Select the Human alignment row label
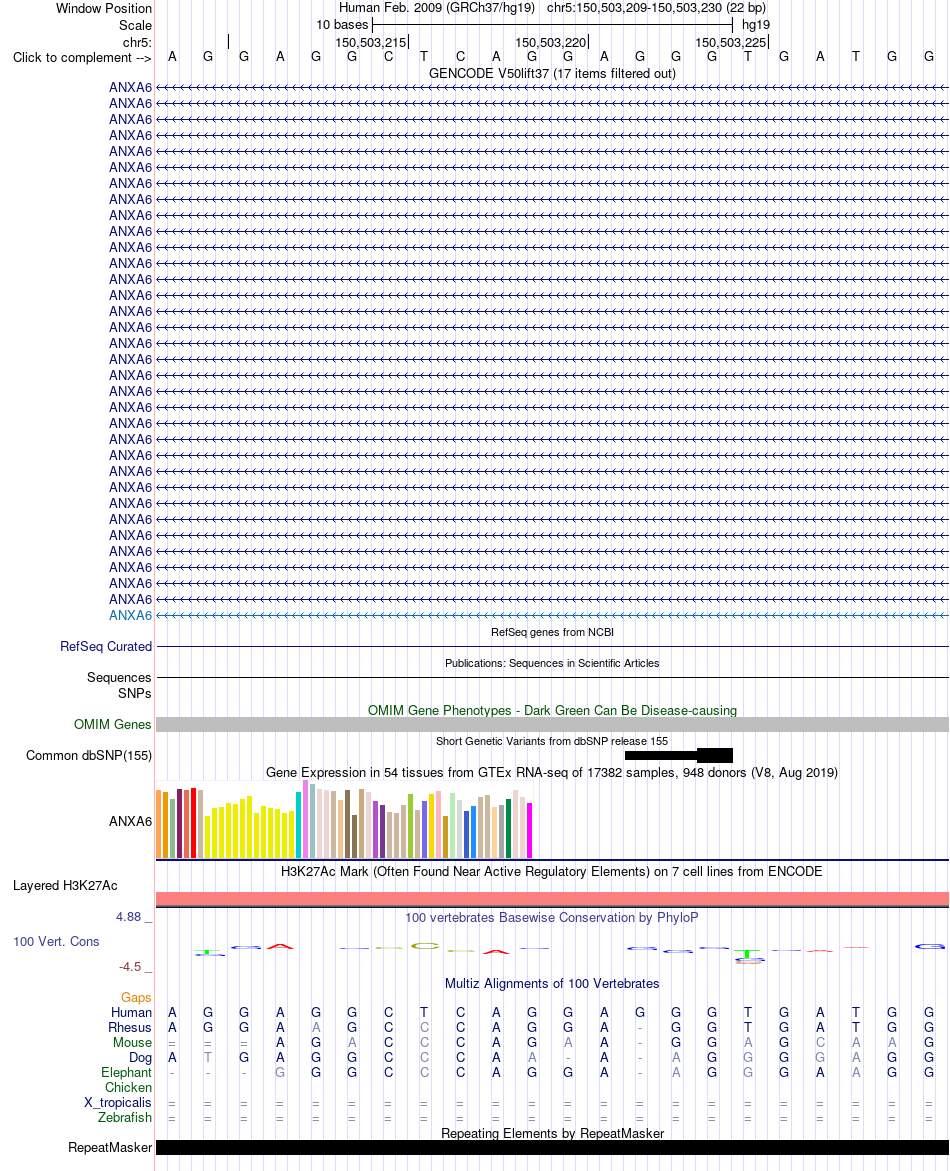This screenshot has height=1171, width=950. 131,1013
